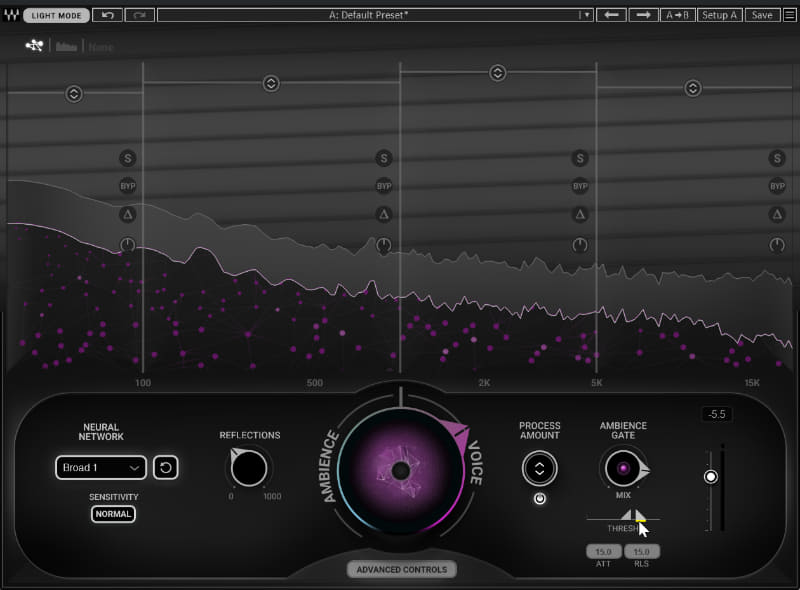800x590 pixels.
Task: Bypass the third frequency band
Action: click(580, 186)
